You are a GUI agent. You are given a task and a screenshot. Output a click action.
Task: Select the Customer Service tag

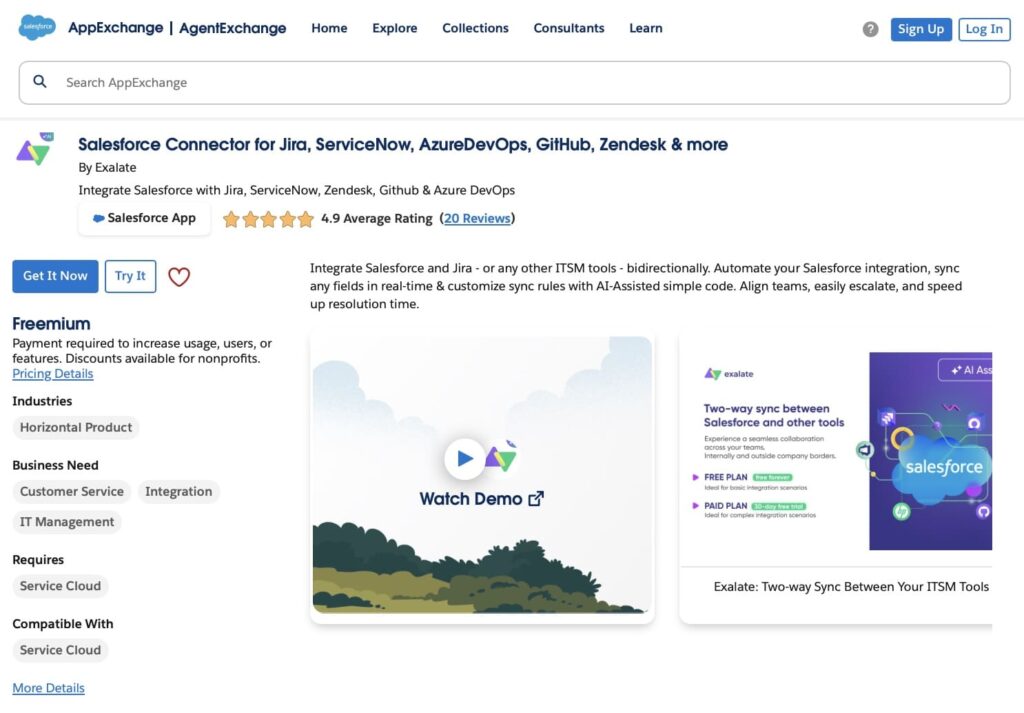tap(72, 492)
